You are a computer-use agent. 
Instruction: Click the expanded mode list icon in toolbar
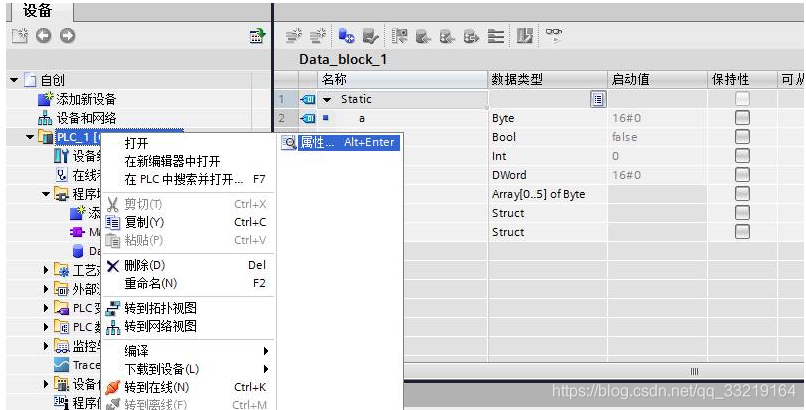(x=496, y=36)
